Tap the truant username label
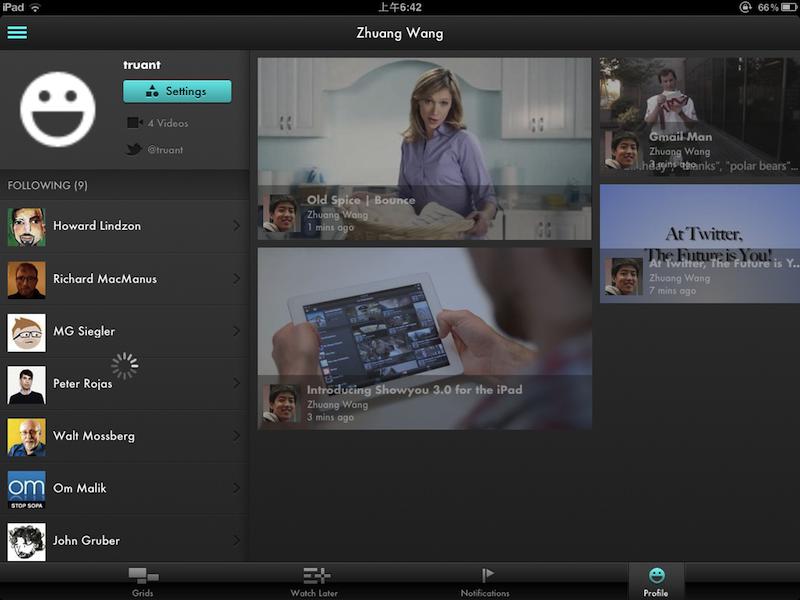Image resolution: width=800 pixels, height=600 pixels. (x=142, y=65)
